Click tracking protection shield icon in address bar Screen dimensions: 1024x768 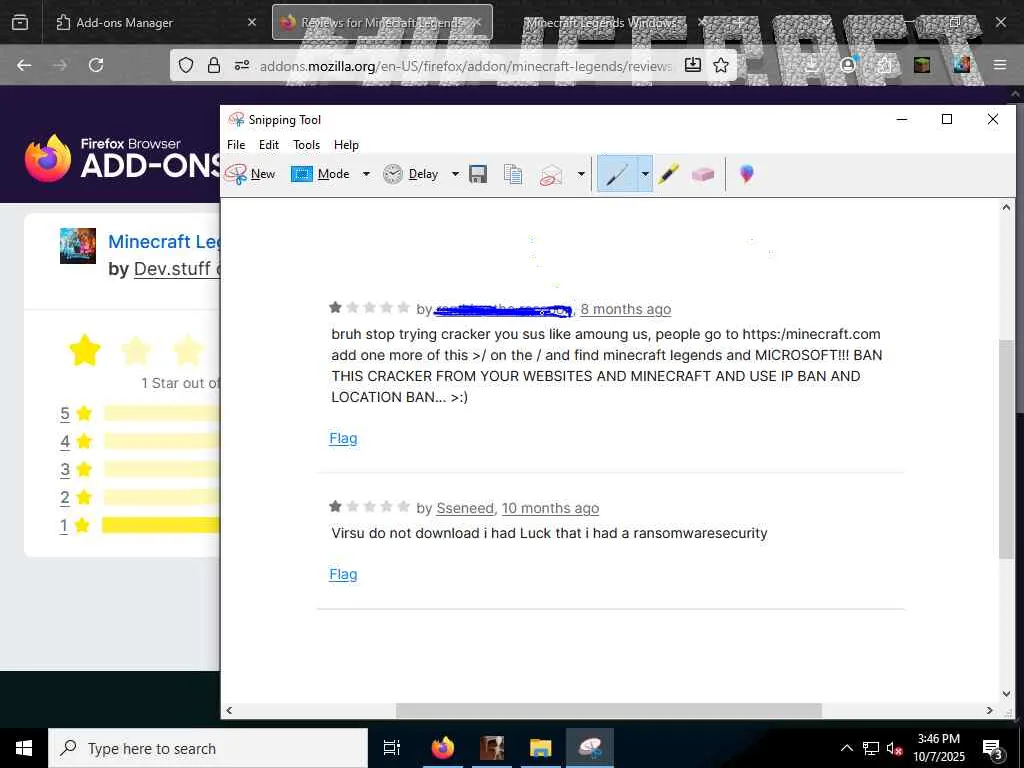pyautogui.click(x=186, y=65)
